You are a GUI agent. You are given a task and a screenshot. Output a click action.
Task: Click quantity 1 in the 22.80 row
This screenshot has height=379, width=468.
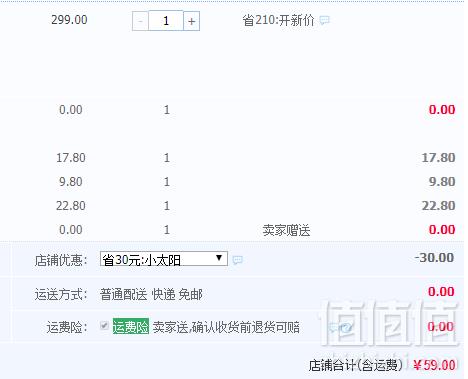tap(167, 206)
